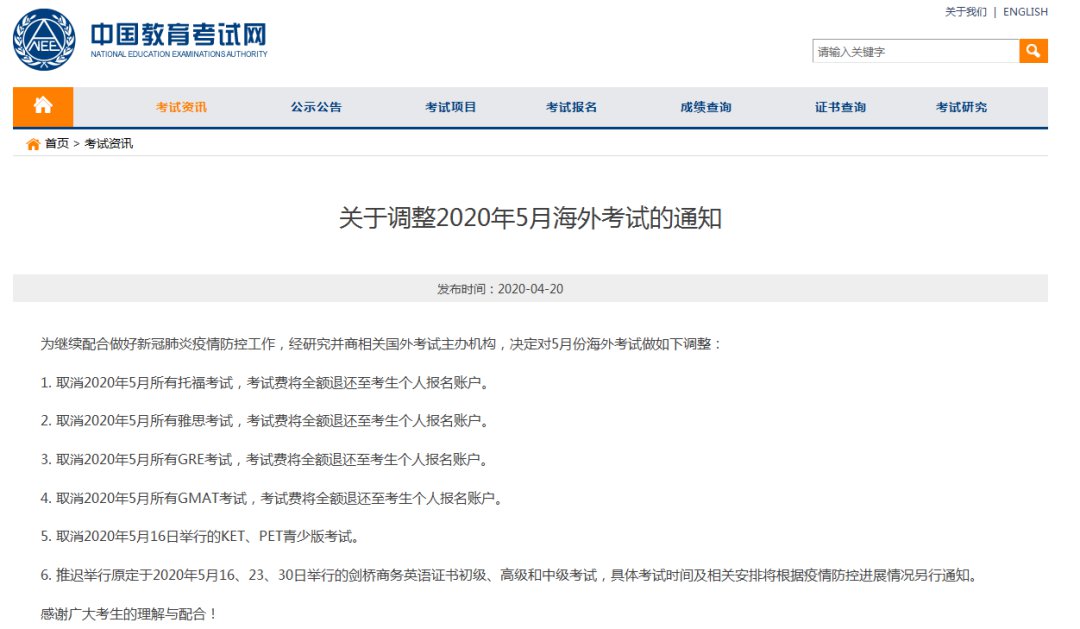Click the 中国教育考试网 site title text
1080x629 pixels.
click(178, 35)
